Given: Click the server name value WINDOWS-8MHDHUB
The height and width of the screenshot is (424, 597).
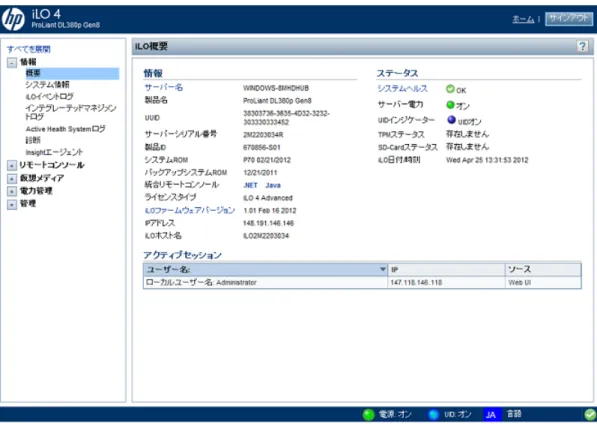Looking at the screenshot, I should 276,88.
